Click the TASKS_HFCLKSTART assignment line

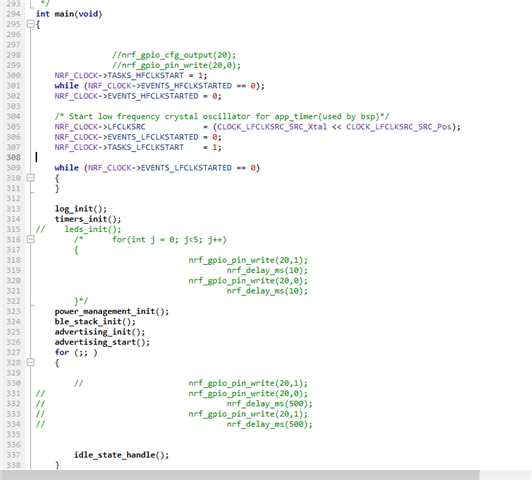[131, 75]
